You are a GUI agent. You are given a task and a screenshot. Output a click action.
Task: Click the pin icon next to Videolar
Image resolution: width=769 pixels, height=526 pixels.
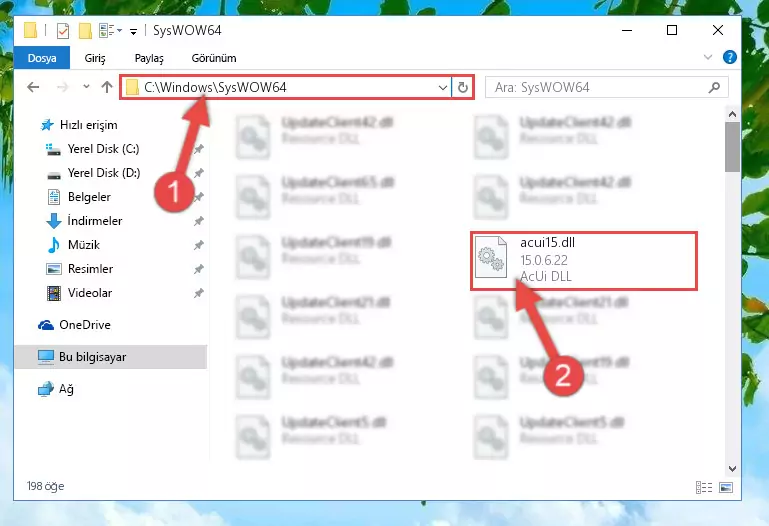click(199, 293)
